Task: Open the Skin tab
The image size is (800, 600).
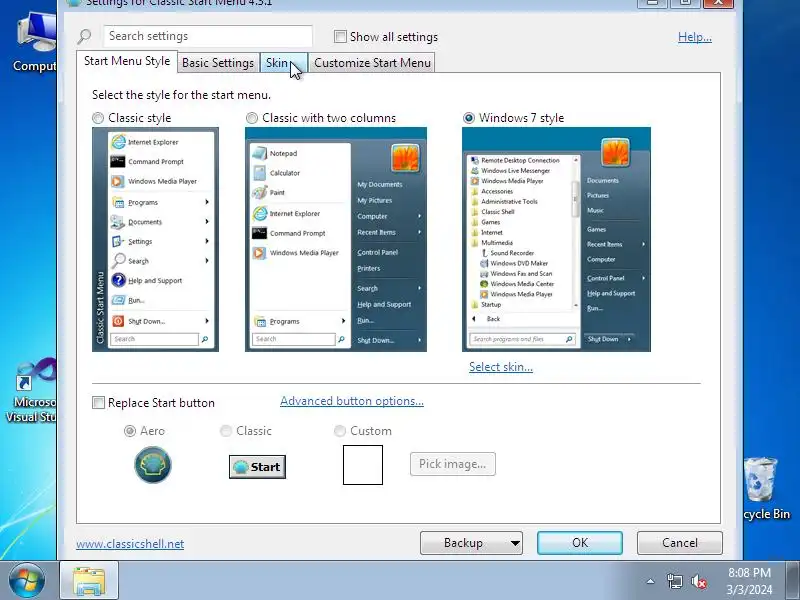Action: (x=284, y=63)
